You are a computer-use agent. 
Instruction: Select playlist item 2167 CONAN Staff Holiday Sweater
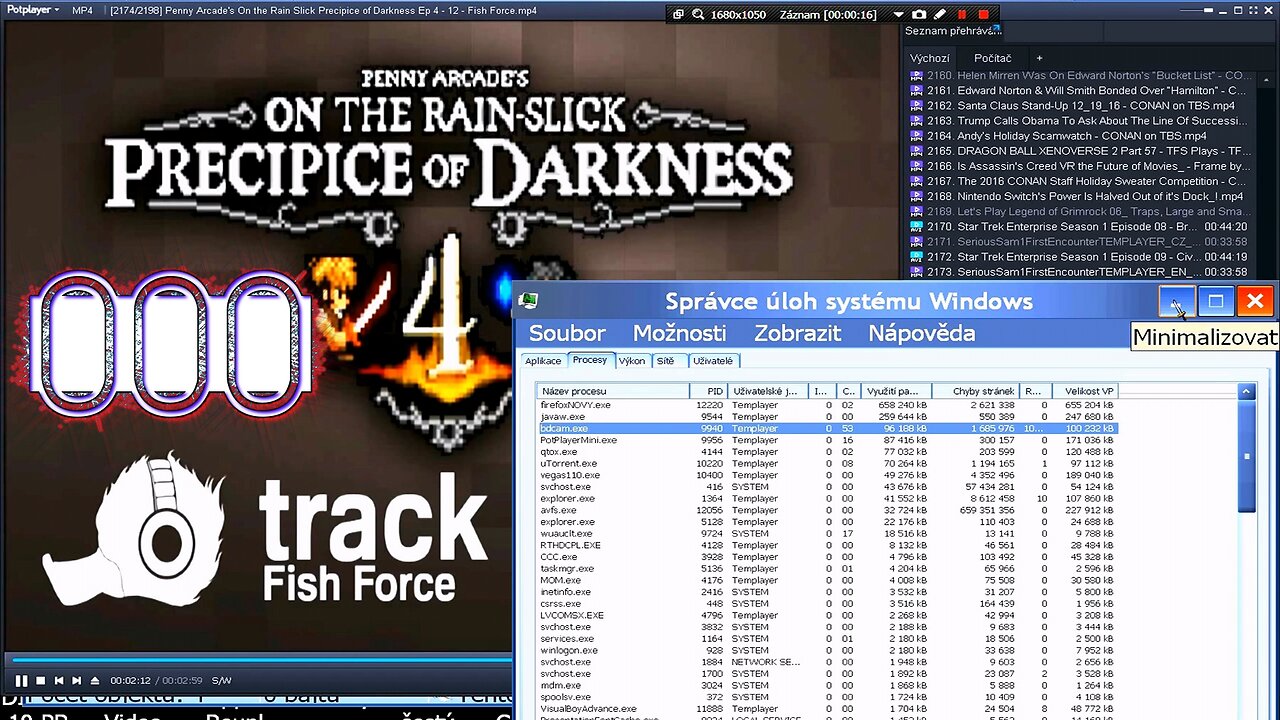[1078, 181]
